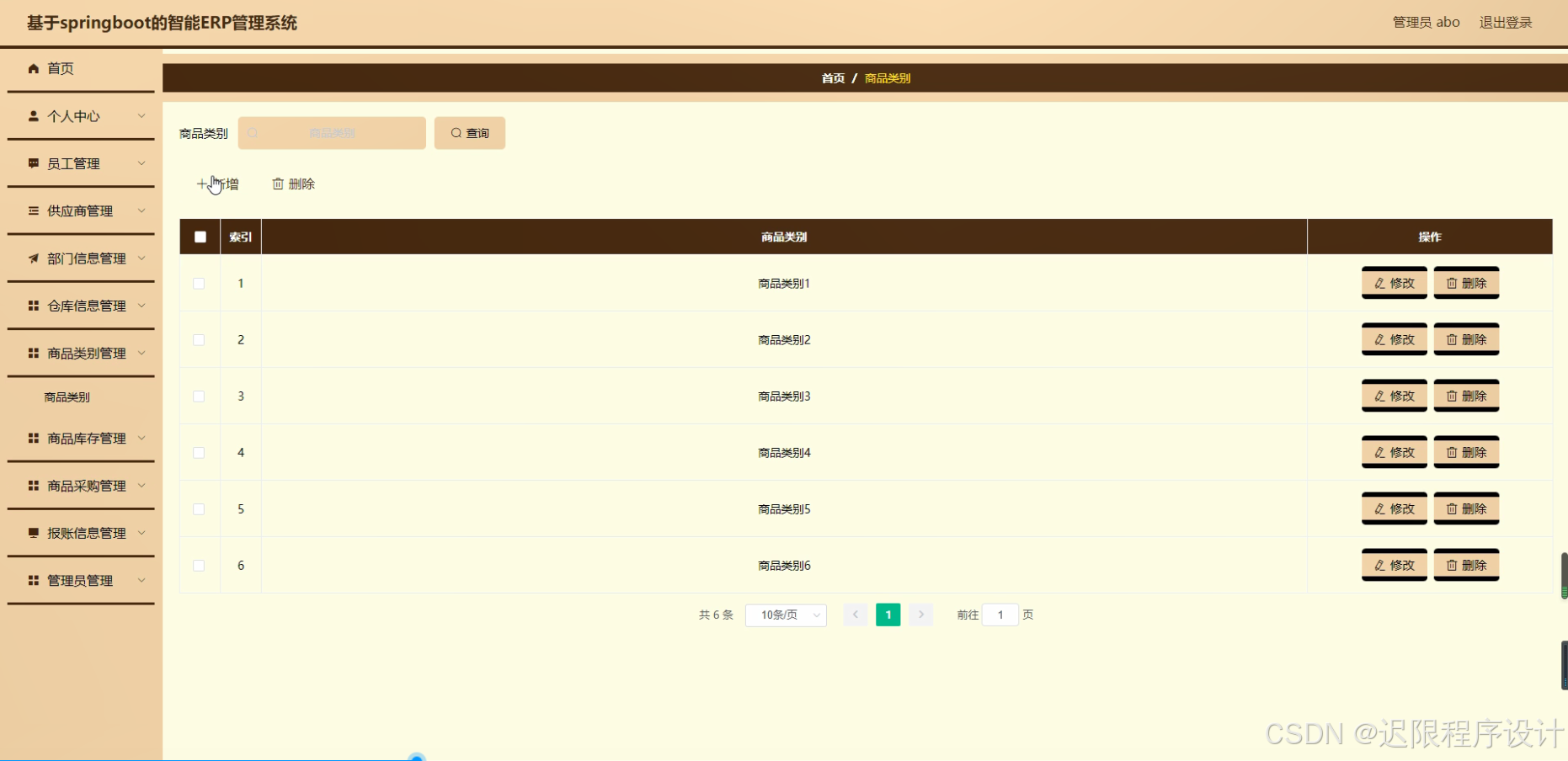
Task: Open the 商品类别 submenu item
Action: [67, 396]
